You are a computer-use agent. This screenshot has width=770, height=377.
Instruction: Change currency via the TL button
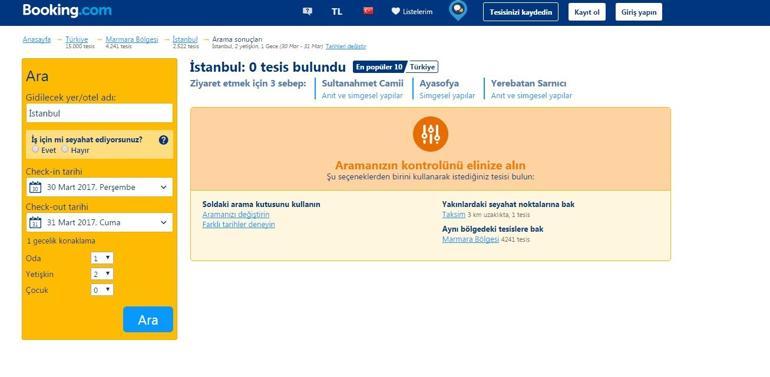tap(337, 12)
